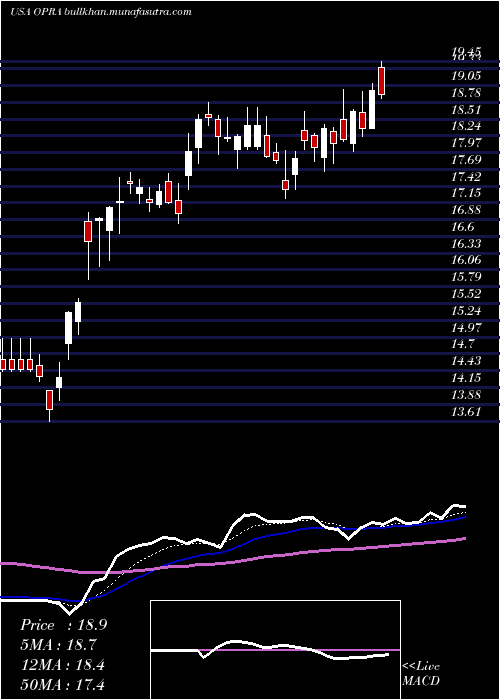Click the latest red candlestick at the top right
The width and height of the screenshot is (500, 700).
pos(381,81)
